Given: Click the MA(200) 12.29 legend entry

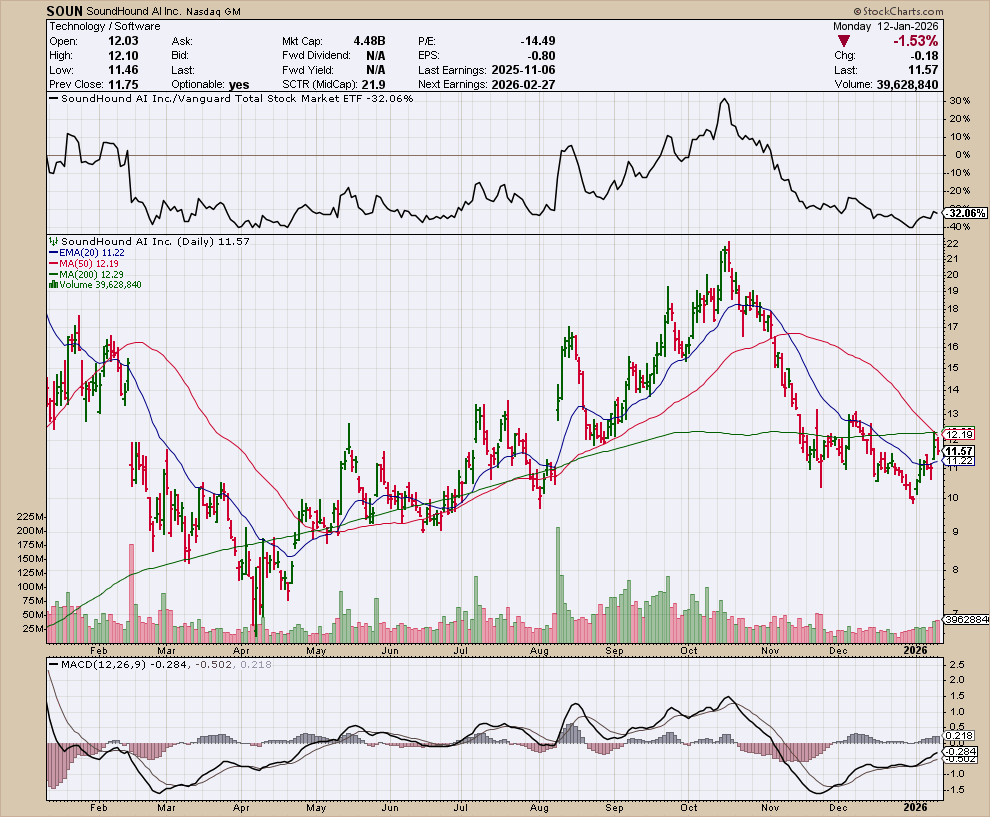Looking at the screenshot, I should [86, 275].
